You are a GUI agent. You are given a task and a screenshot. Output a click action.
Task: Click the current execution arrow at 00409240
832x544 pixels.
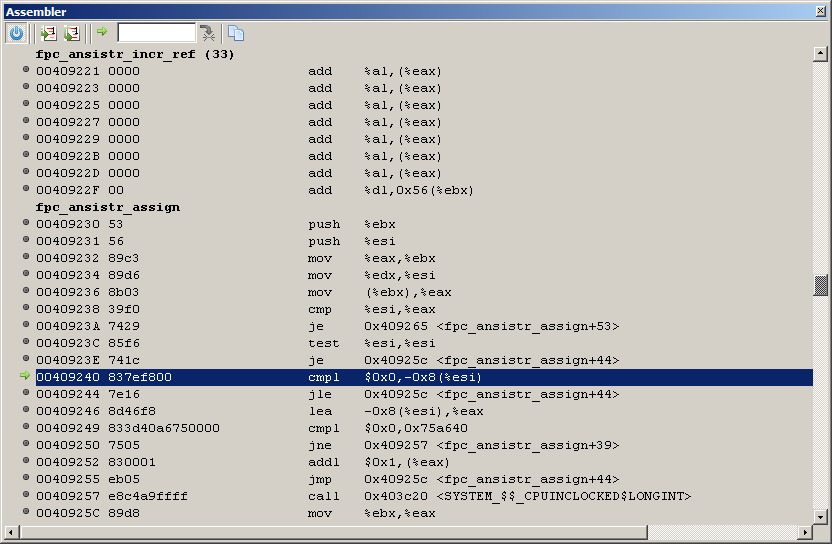[26, 377]
